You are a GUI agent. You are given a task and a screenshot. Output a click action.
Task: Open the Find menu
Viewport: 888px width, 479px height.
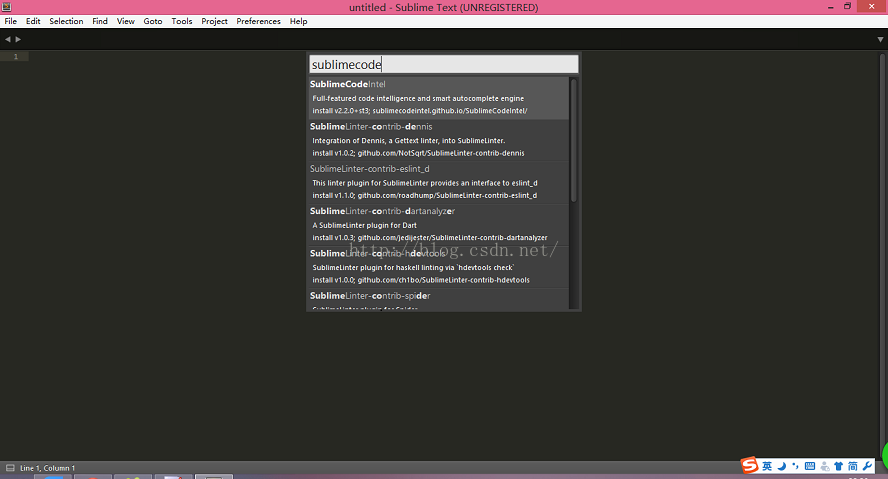100,21
